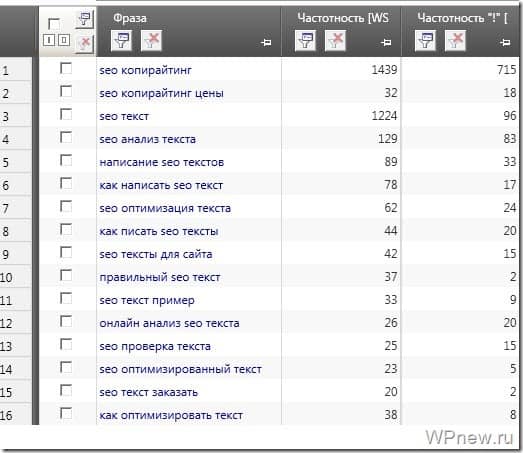The image size is (523, 453).
Task: Pin the Частотность [WS column
Action: (386, 42)
